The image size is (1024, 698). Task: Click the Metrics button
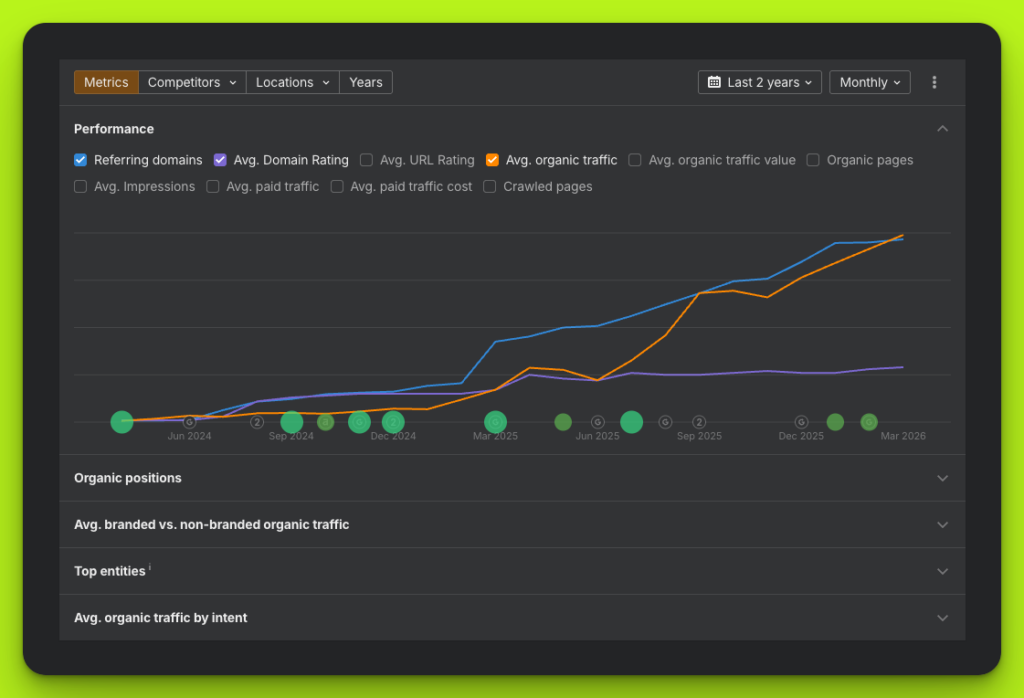(x=106, y=82)
